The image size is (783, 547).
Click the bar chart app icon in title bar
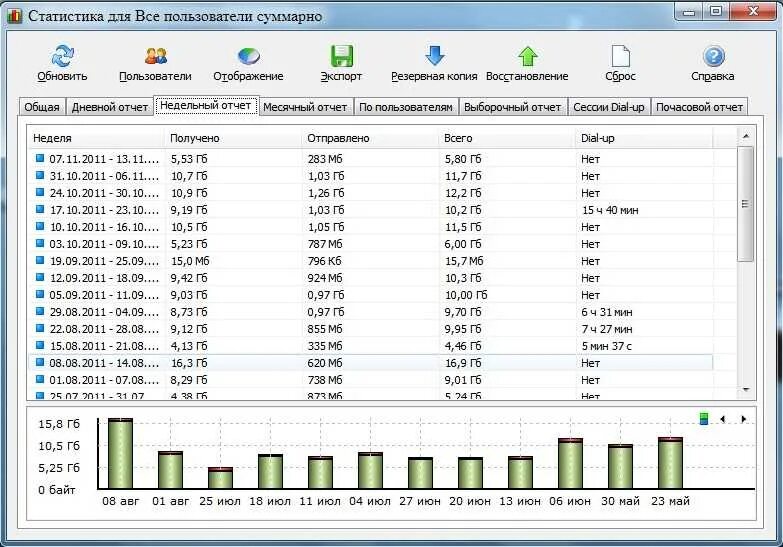click(x=14, y=16)
